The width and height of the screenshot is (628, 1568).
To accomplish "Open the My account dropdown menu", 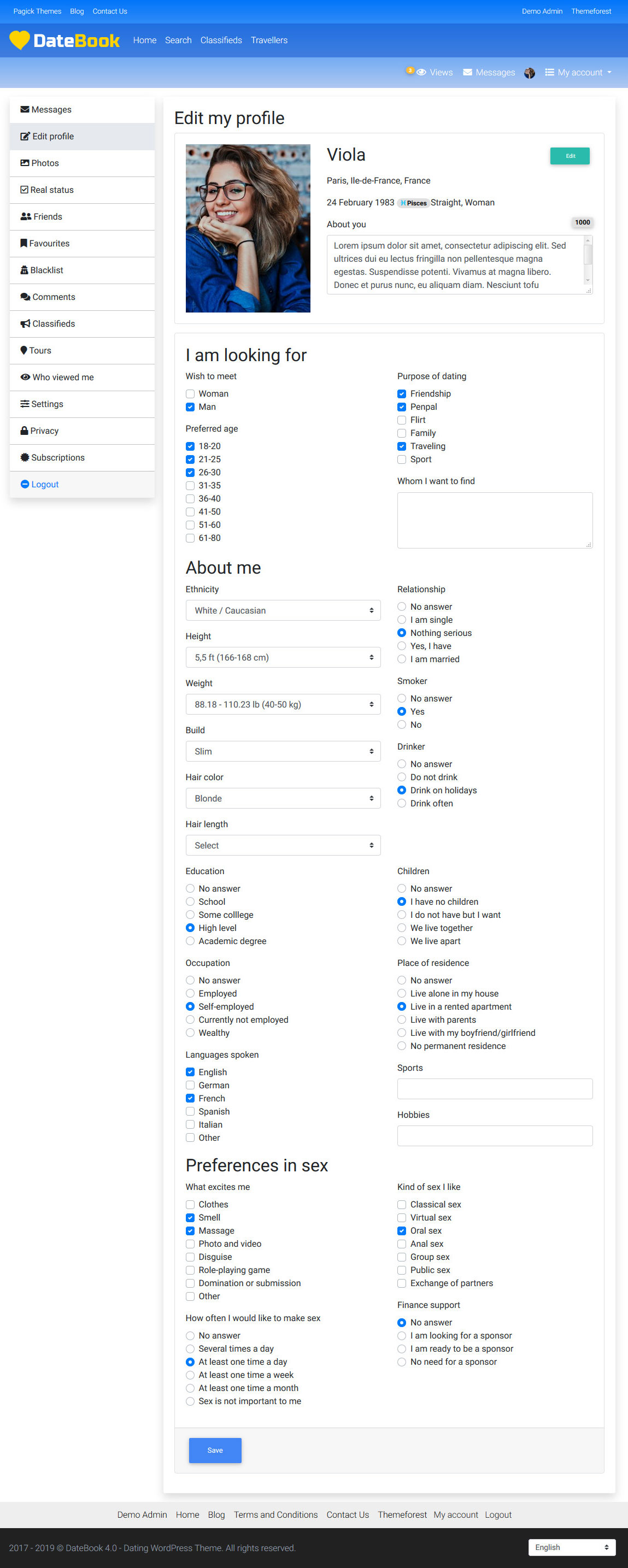I will [578, 73].
